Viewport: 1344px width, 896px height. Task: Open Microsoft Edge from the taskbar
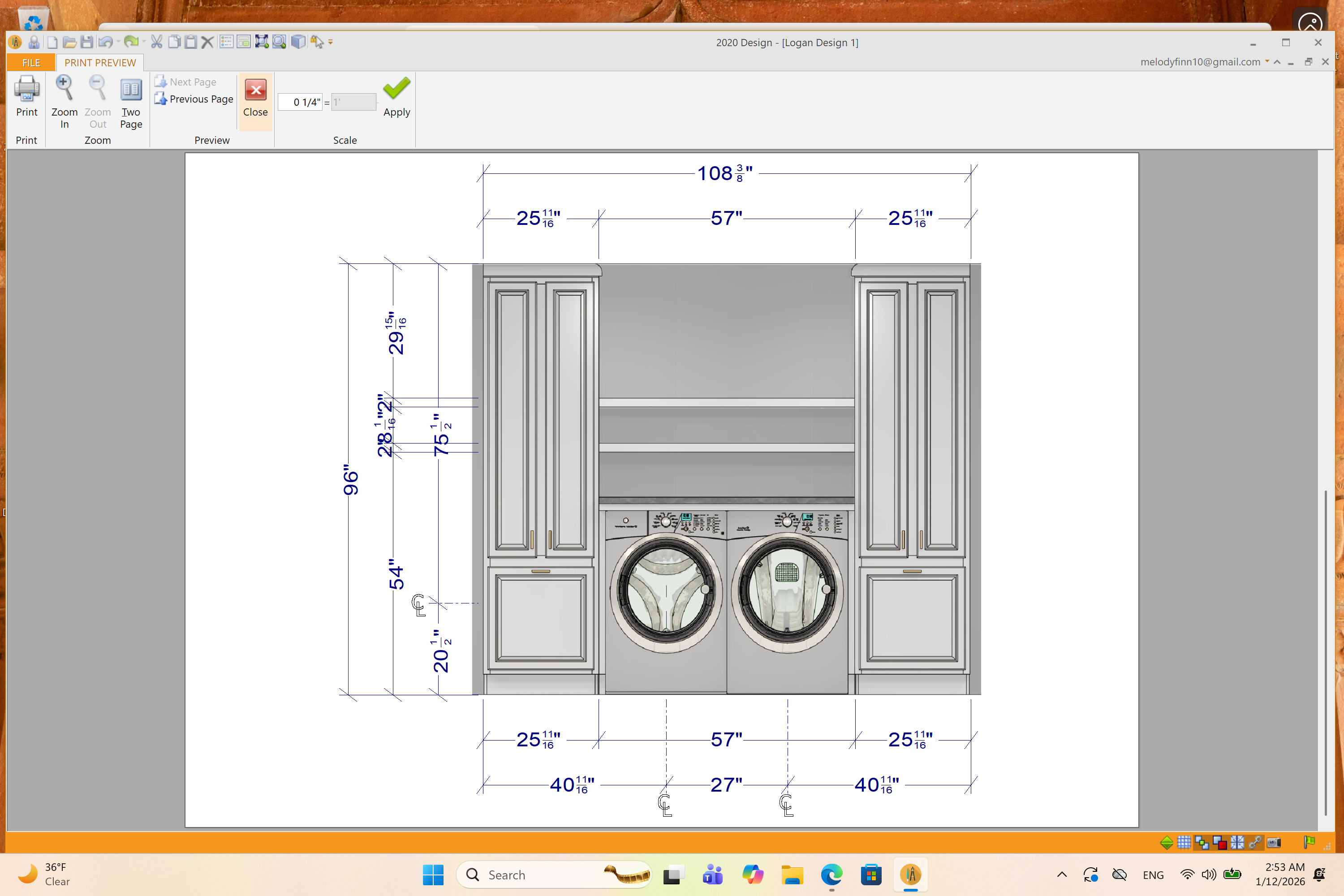coord(831,875)
